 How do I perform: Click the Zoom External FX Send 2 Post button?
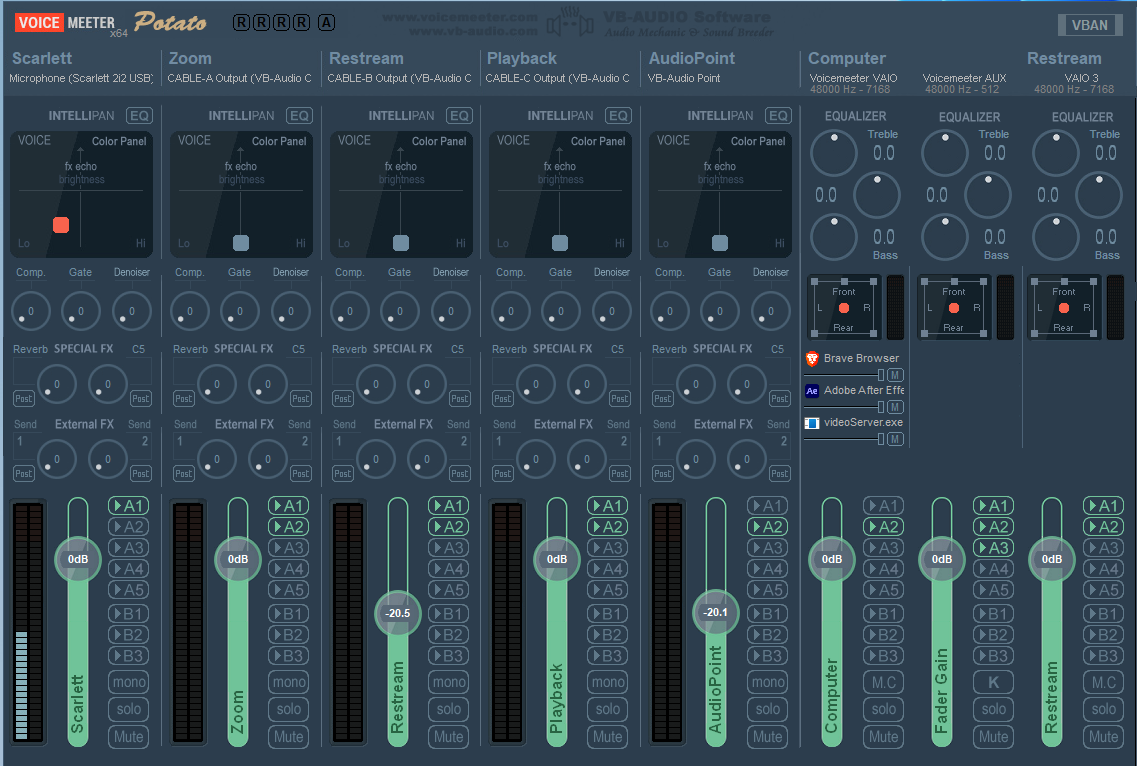coord(300,474)
